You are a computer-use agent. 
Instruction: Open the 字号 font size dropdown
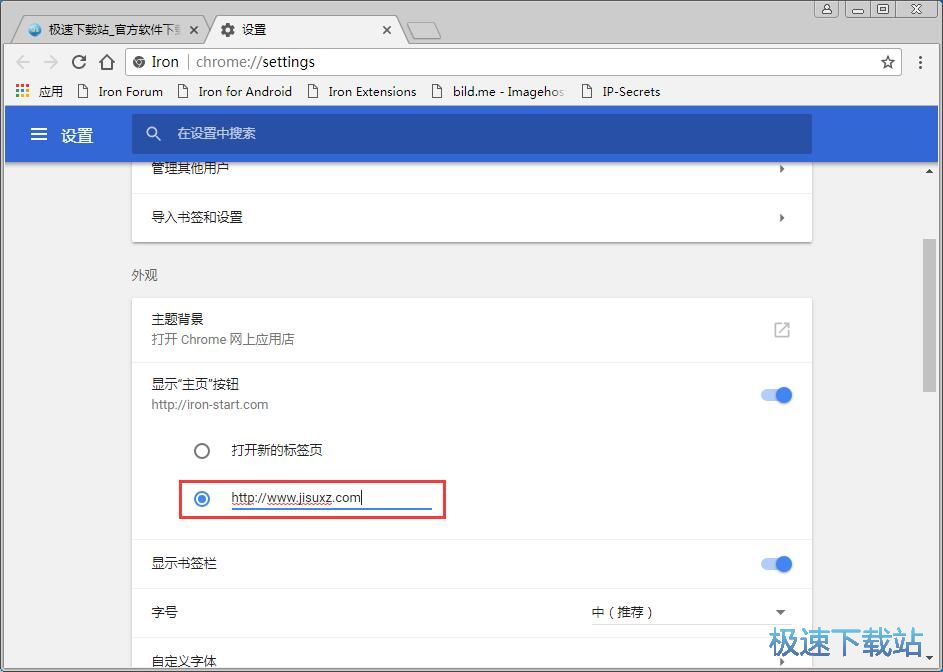pyautogui.click(x=693, y=611)
